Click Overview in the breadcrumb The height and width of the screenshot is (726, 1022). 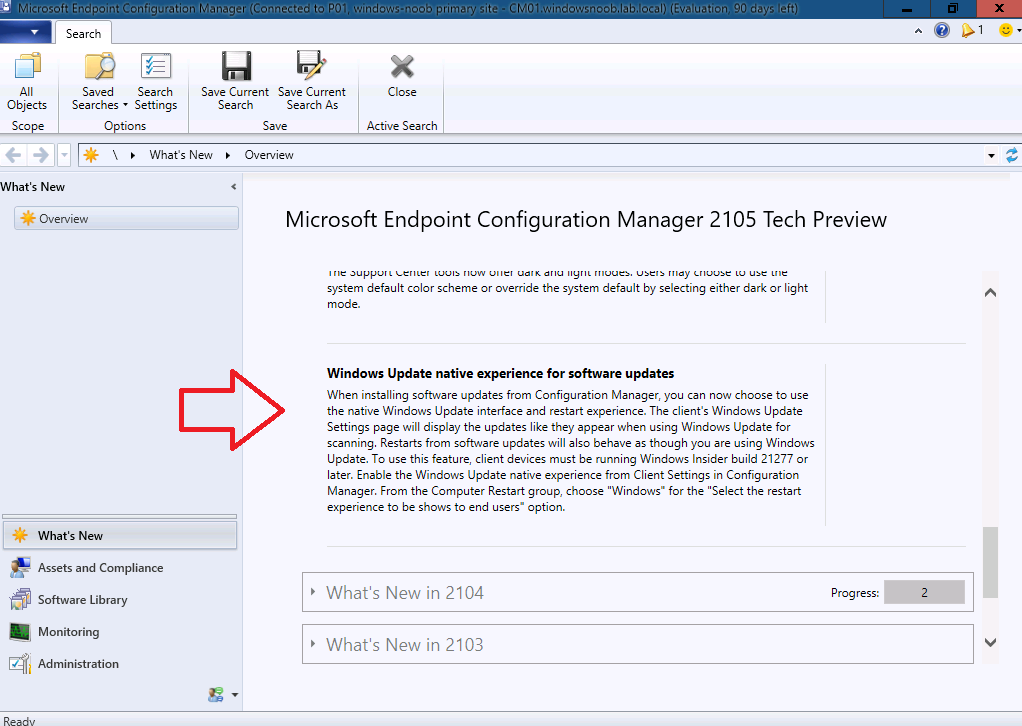(x=269, y=155)
